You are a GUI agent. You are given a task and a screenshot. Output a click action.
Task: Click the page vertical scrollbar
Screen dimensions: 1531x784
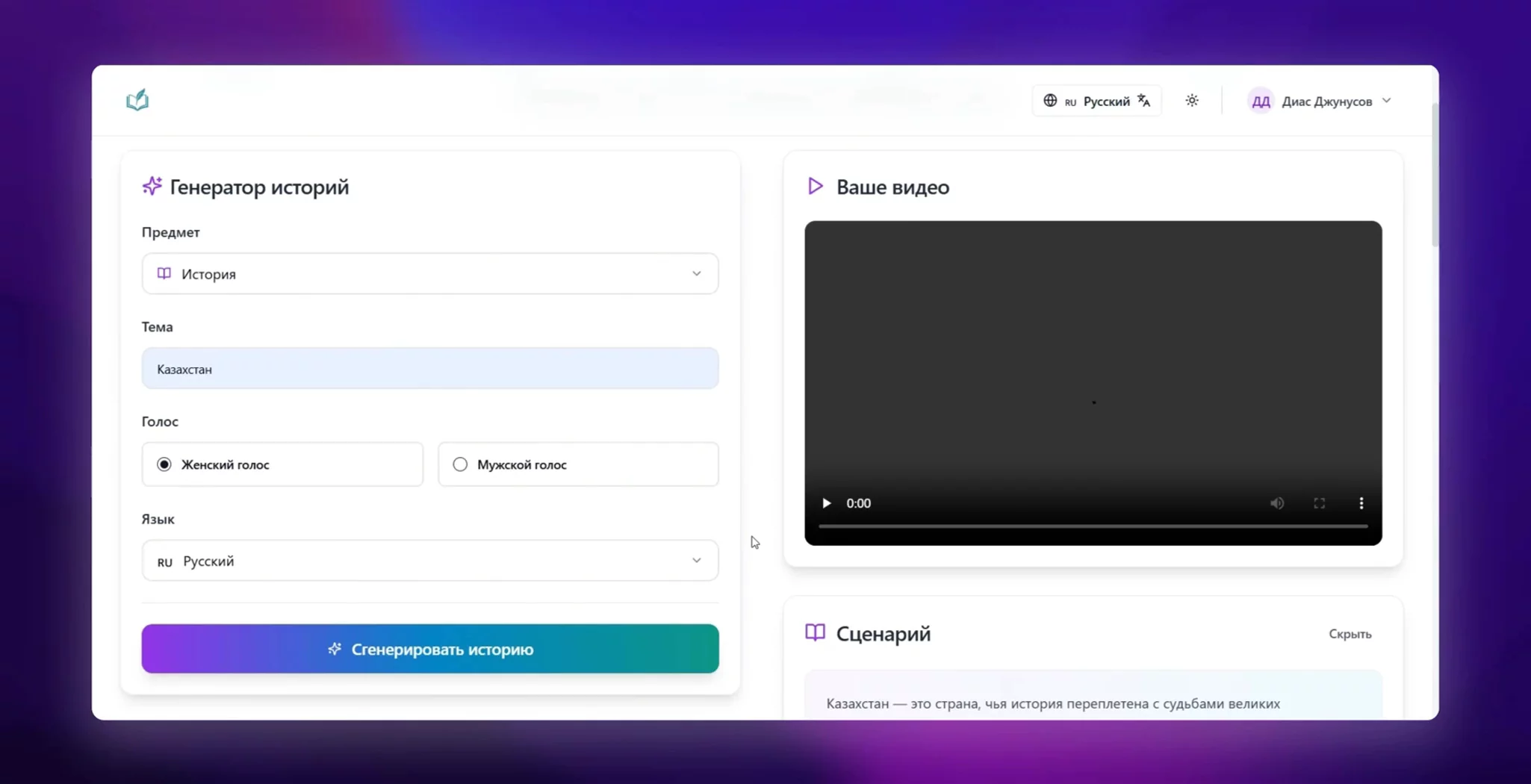[x=1435, y=175]
